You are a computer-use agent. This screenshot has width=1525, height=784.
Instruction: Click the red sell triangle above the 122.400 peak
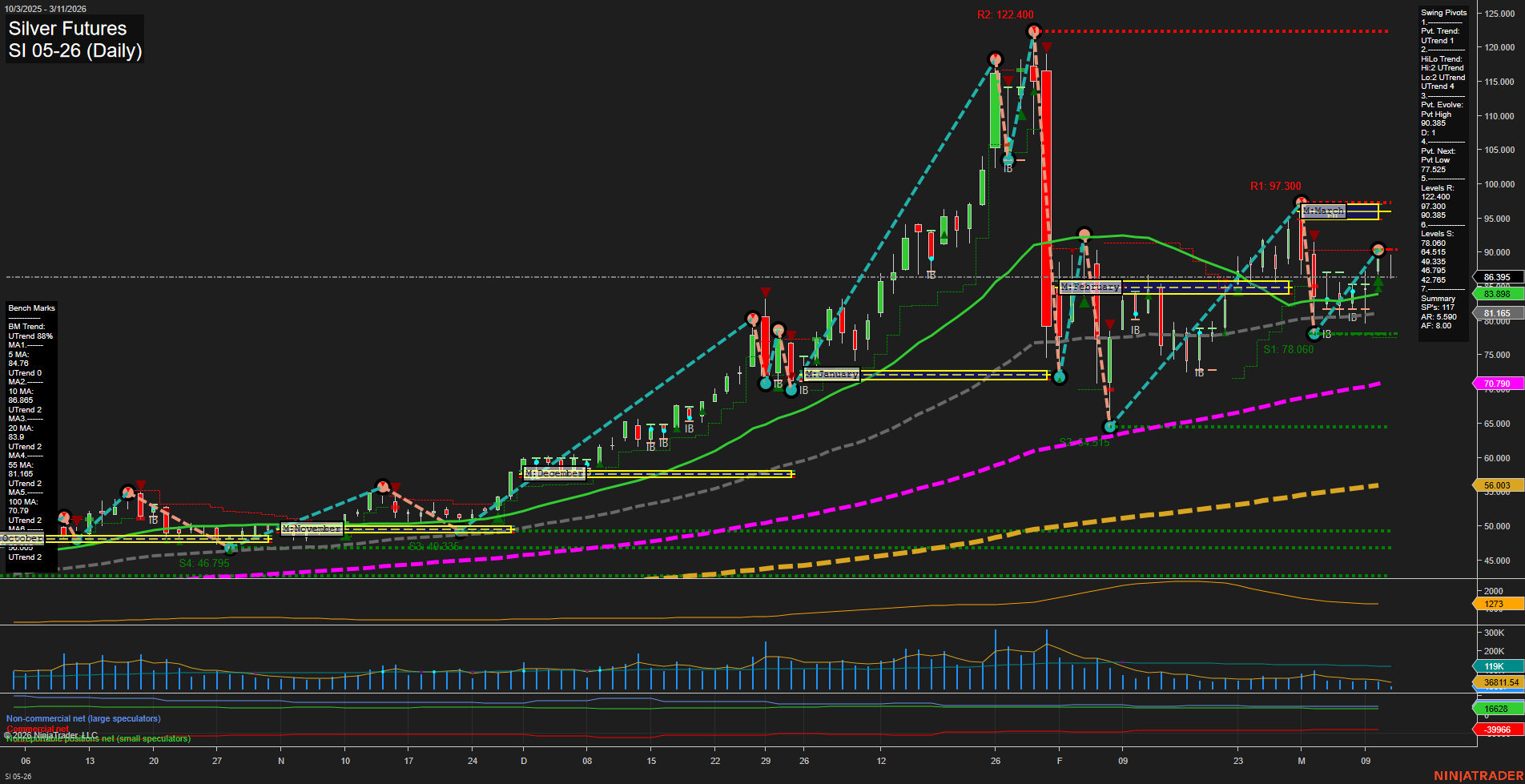coord(1045,48)
